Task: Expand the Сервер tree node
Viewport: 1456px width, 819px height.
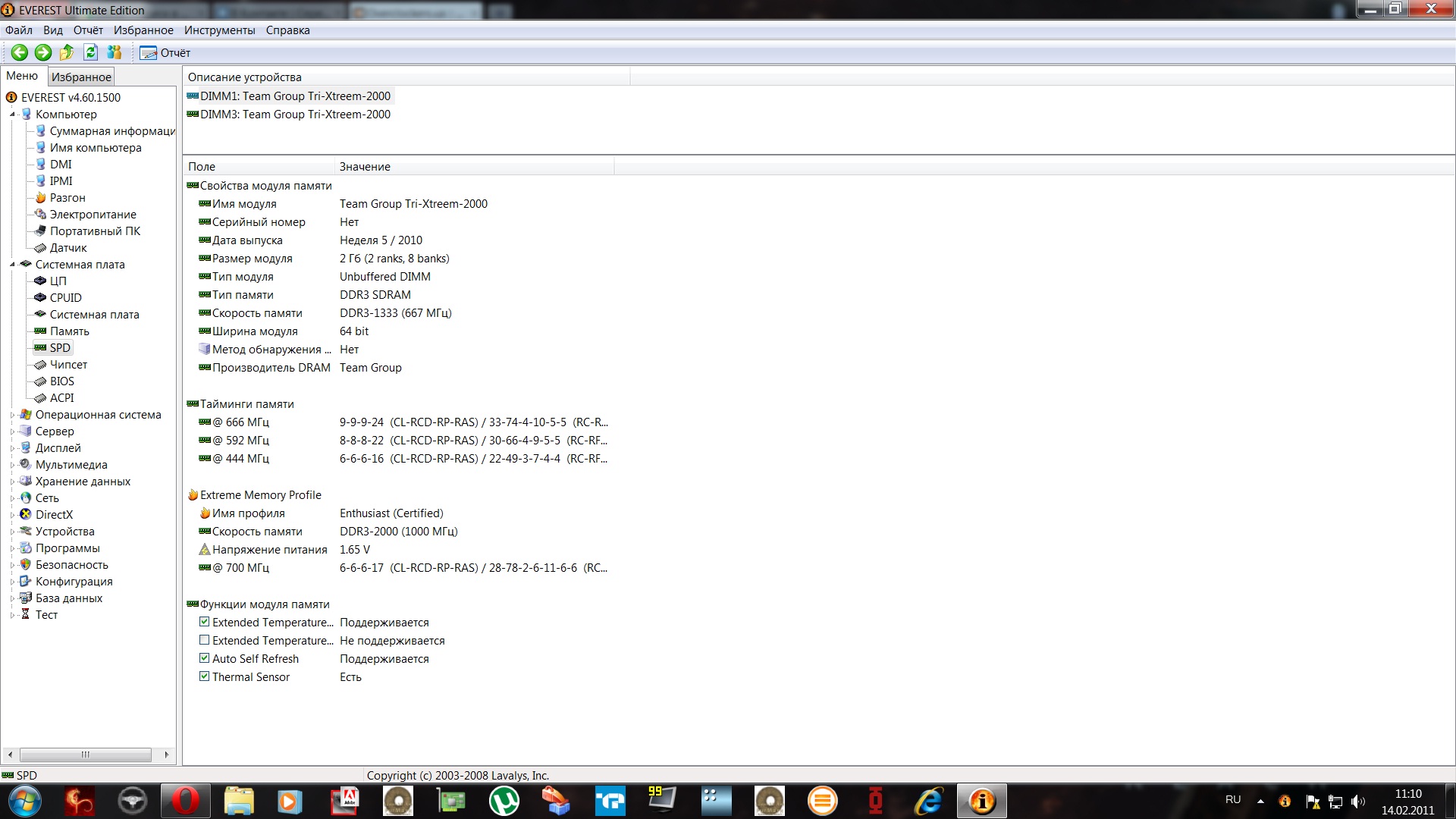Action: (x=12, y=431)
